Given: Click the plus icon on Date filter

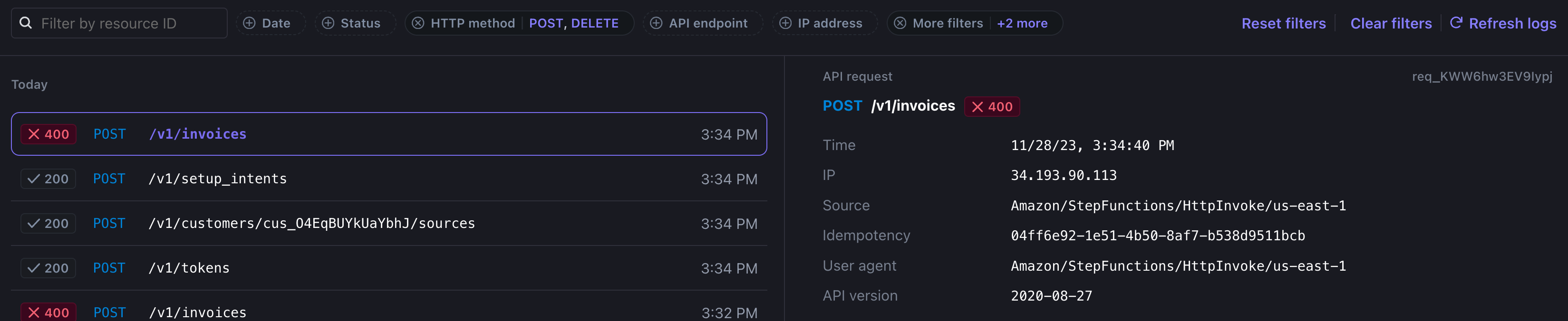Looking at the screenshot, I should pyautogui.click(x=249, y=23).
